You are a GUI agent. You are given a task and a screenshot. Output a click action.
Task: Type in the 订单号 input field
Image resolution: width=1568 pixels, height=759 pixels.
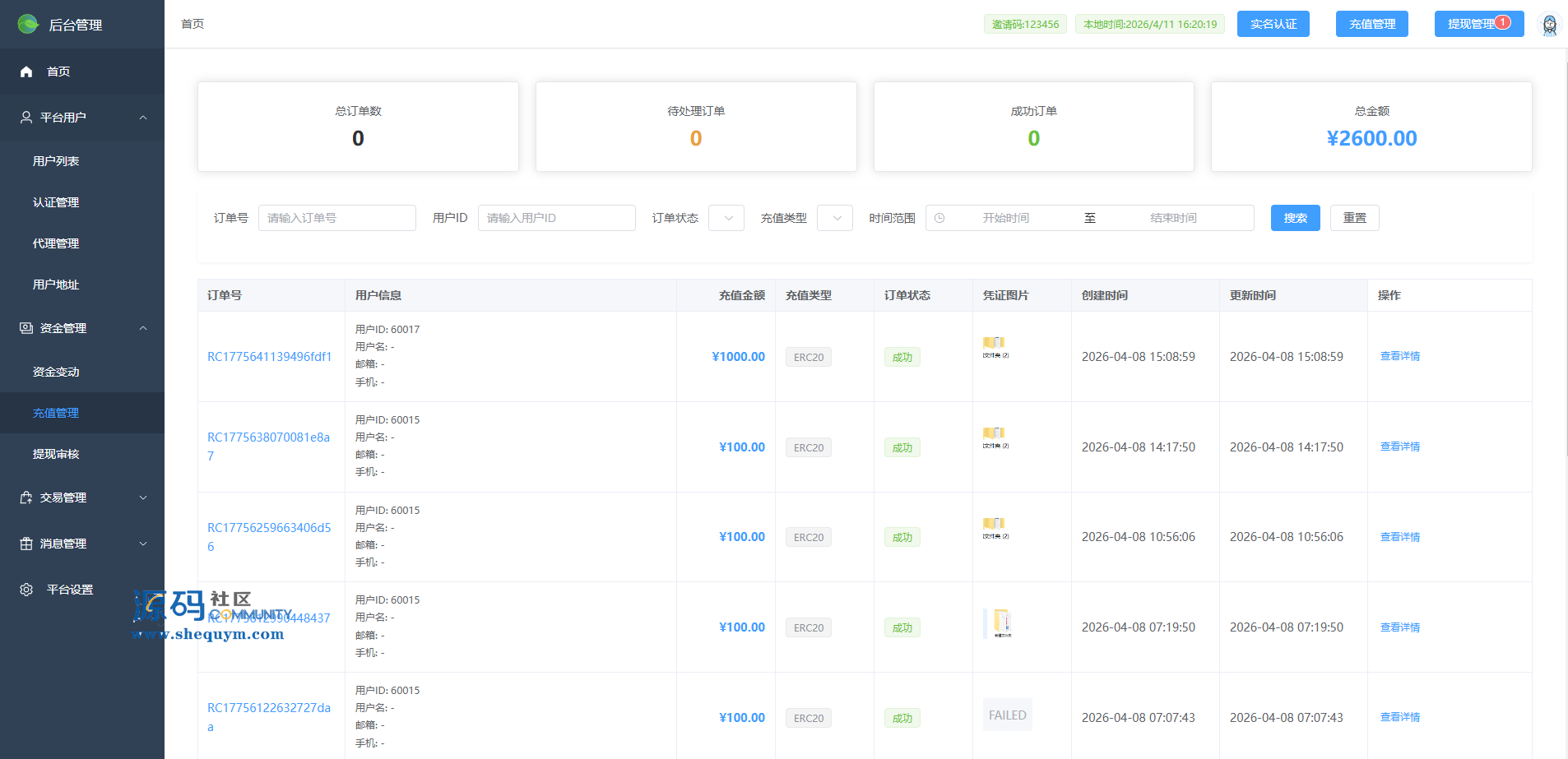click(337, 218)
